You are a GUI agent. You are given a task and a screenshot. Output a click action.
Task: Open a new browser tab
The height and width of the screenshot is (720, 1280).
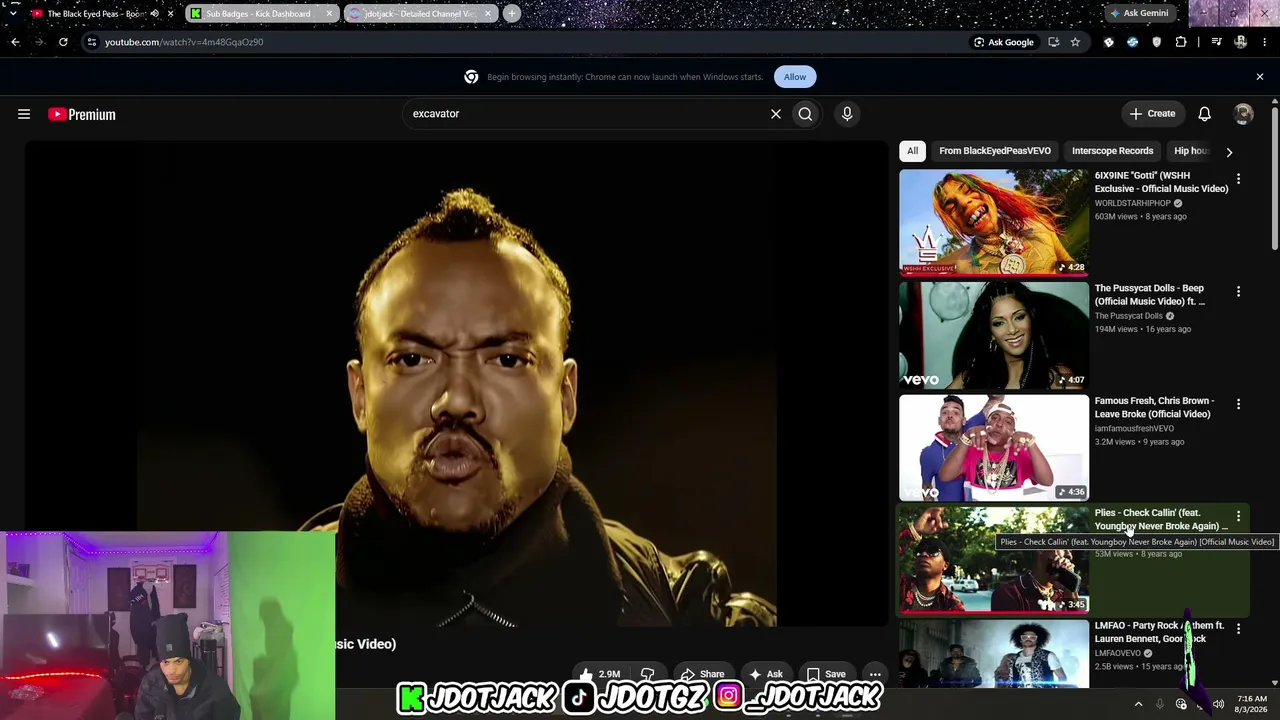(511, 14)
